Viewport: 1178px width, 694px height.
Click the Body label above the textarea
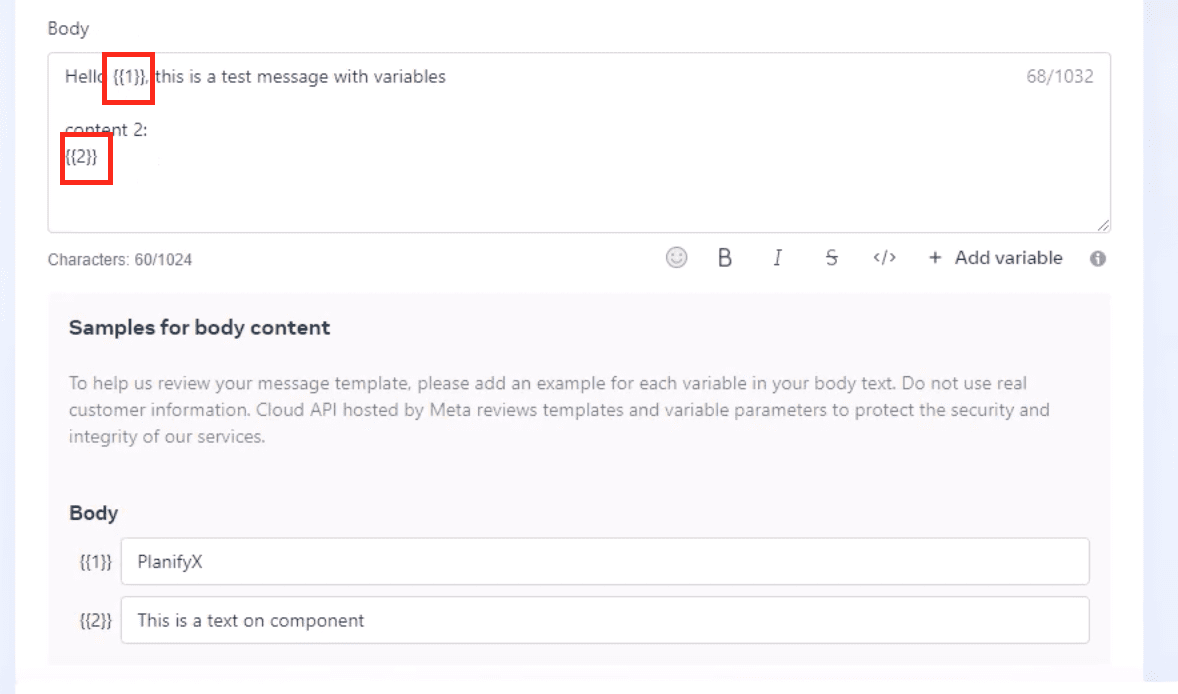(68, 29)
